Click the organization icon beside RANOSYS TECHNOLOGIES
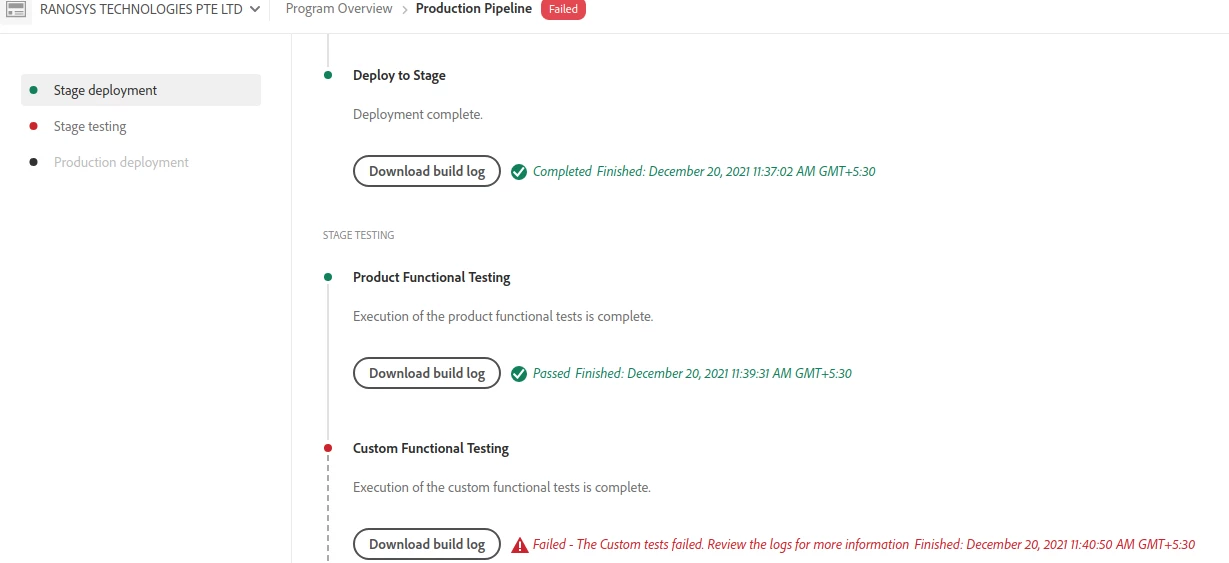 (x=16, y=9)
